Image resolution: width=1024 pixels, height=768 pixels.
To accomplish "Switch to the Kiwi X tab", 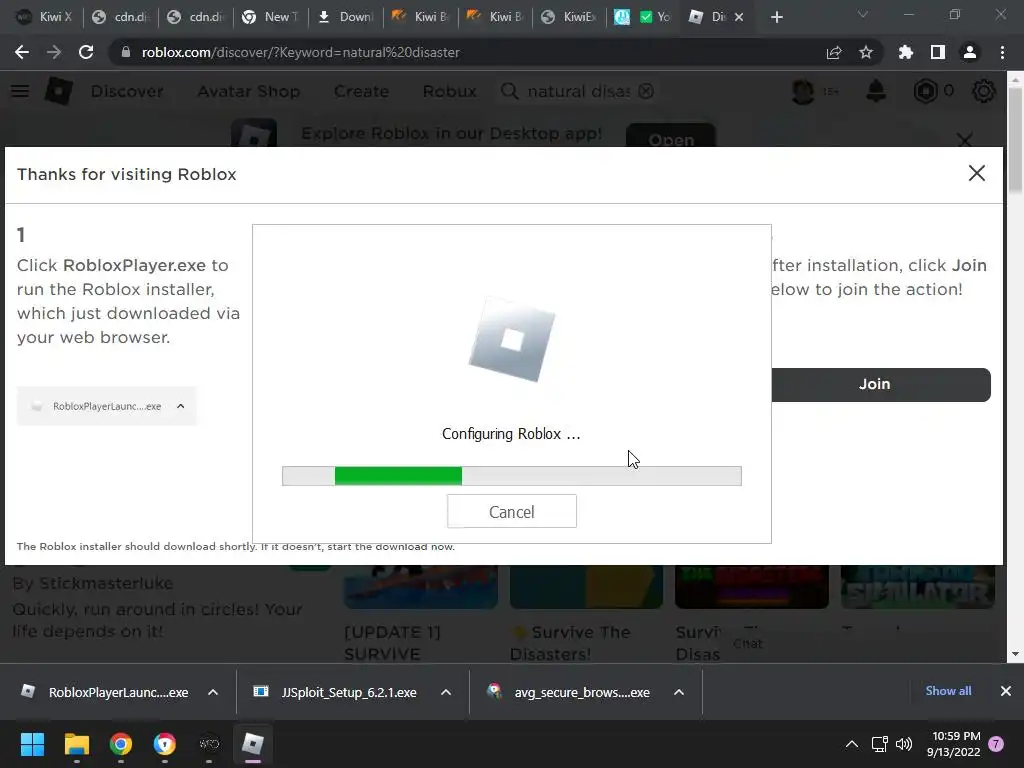I will (45, 17).
